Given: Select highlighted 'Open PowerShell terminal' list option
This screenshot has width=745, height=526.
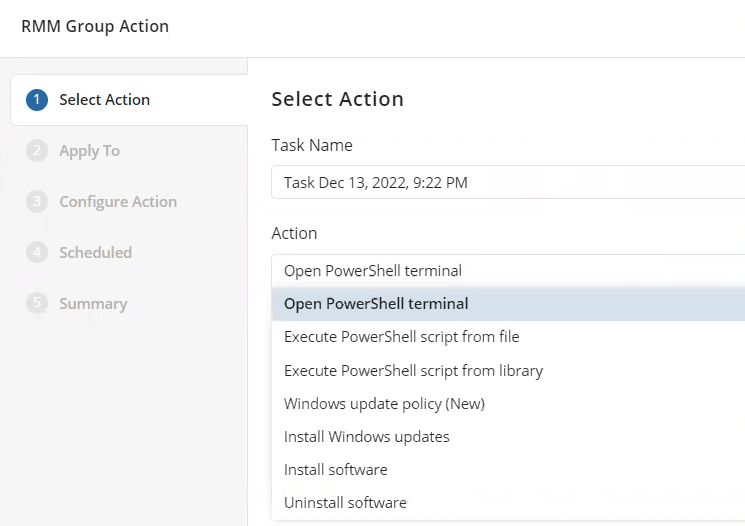Looking at the screenshot, I should pyautogui.click(x=376, y=304).
